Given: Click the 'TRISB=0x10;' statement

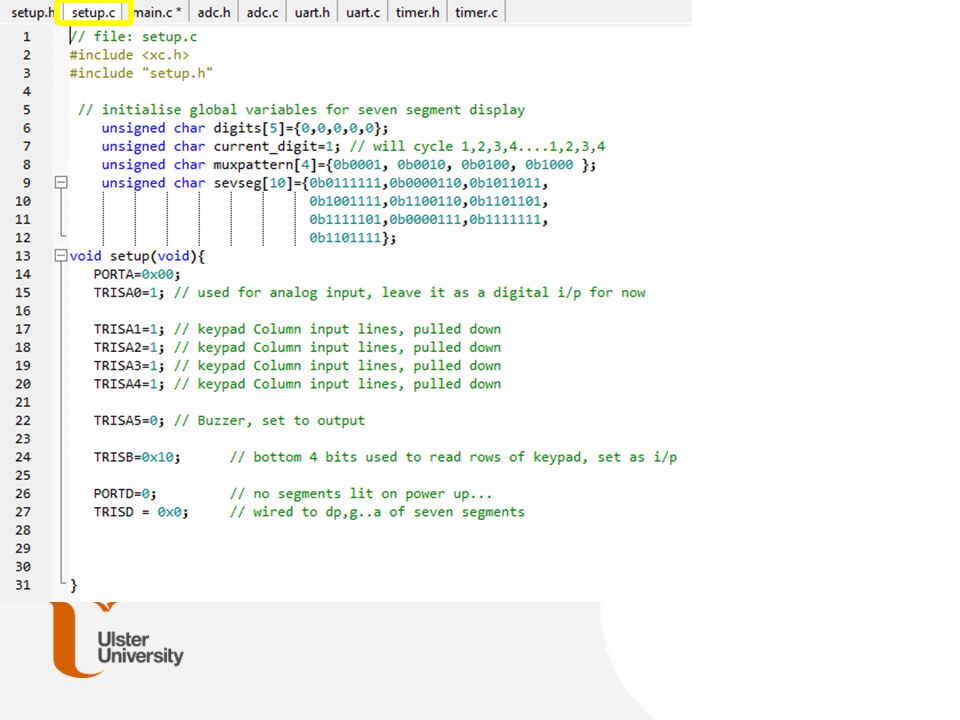Looking at the screenshot, I should point(137,457).
